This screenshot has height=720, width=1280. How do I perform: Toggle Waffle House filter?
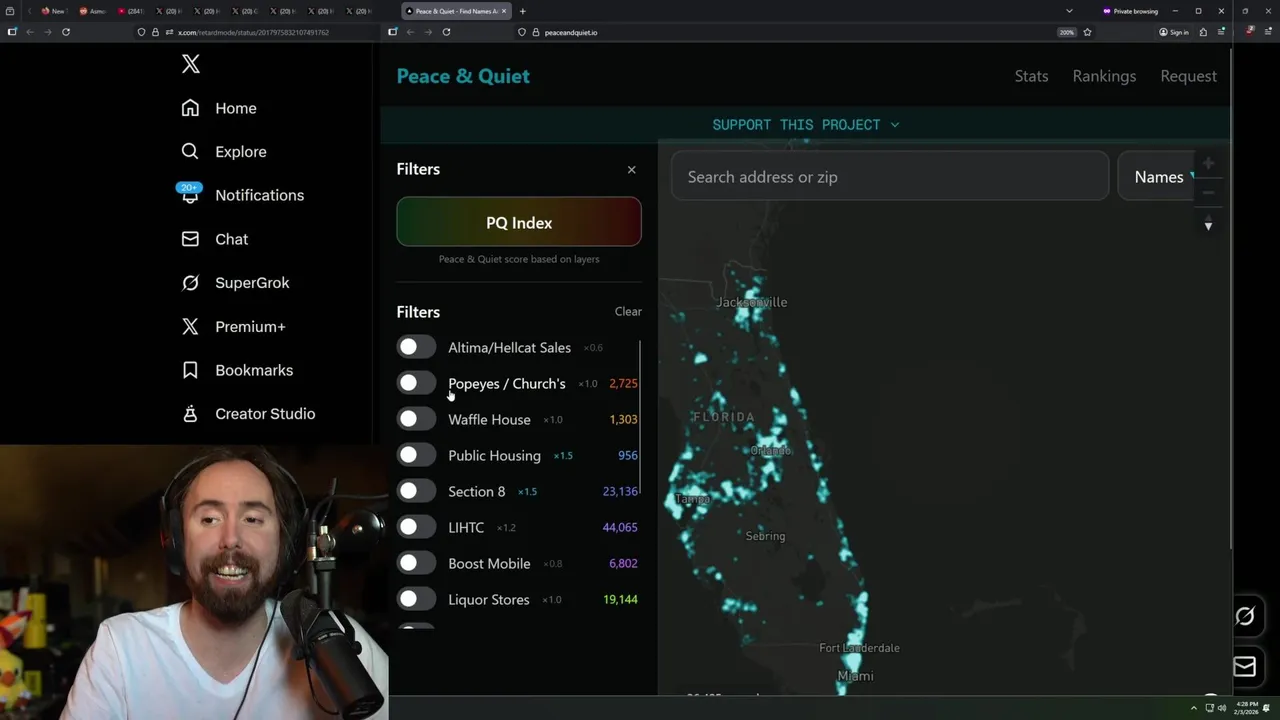[x=416, y=419]
